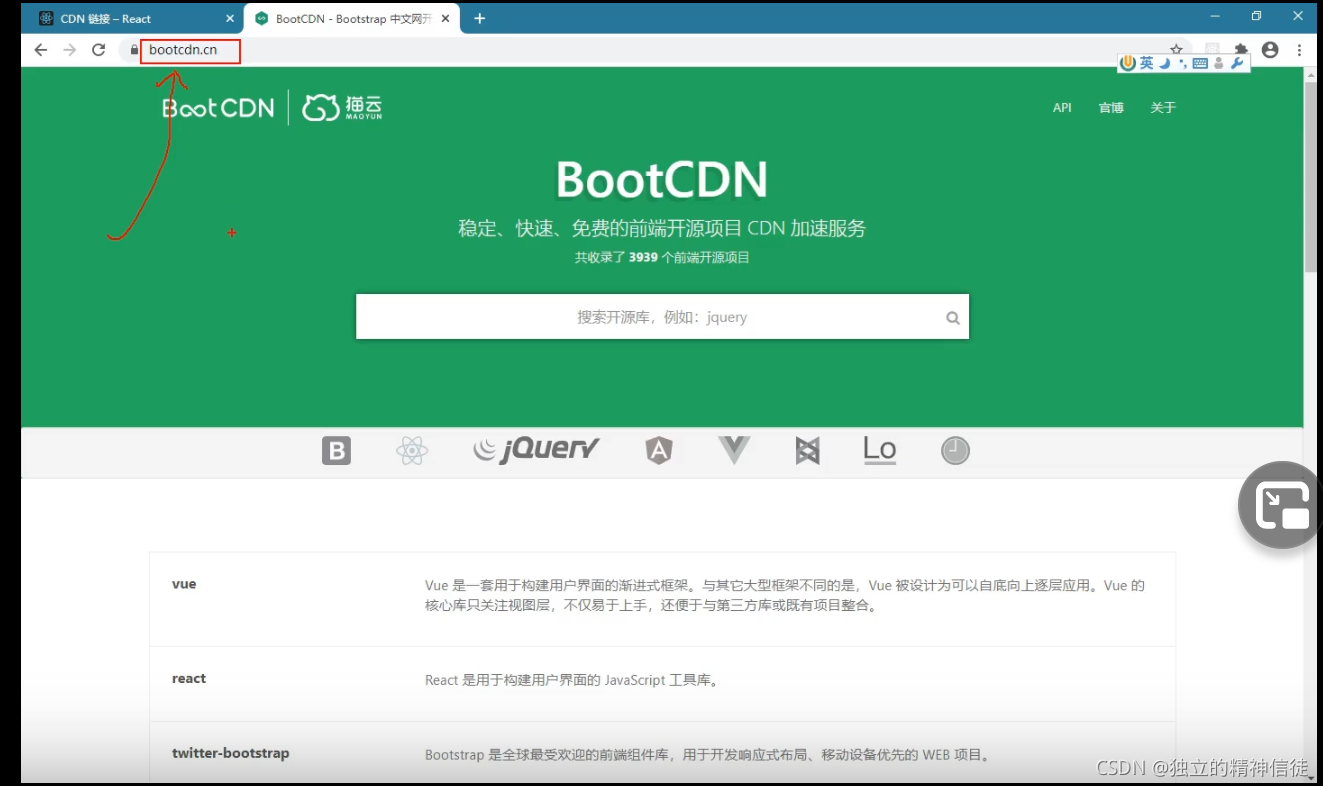Click the browser back arrow
Screen dimensions: 1323x786
click(40, 50)
